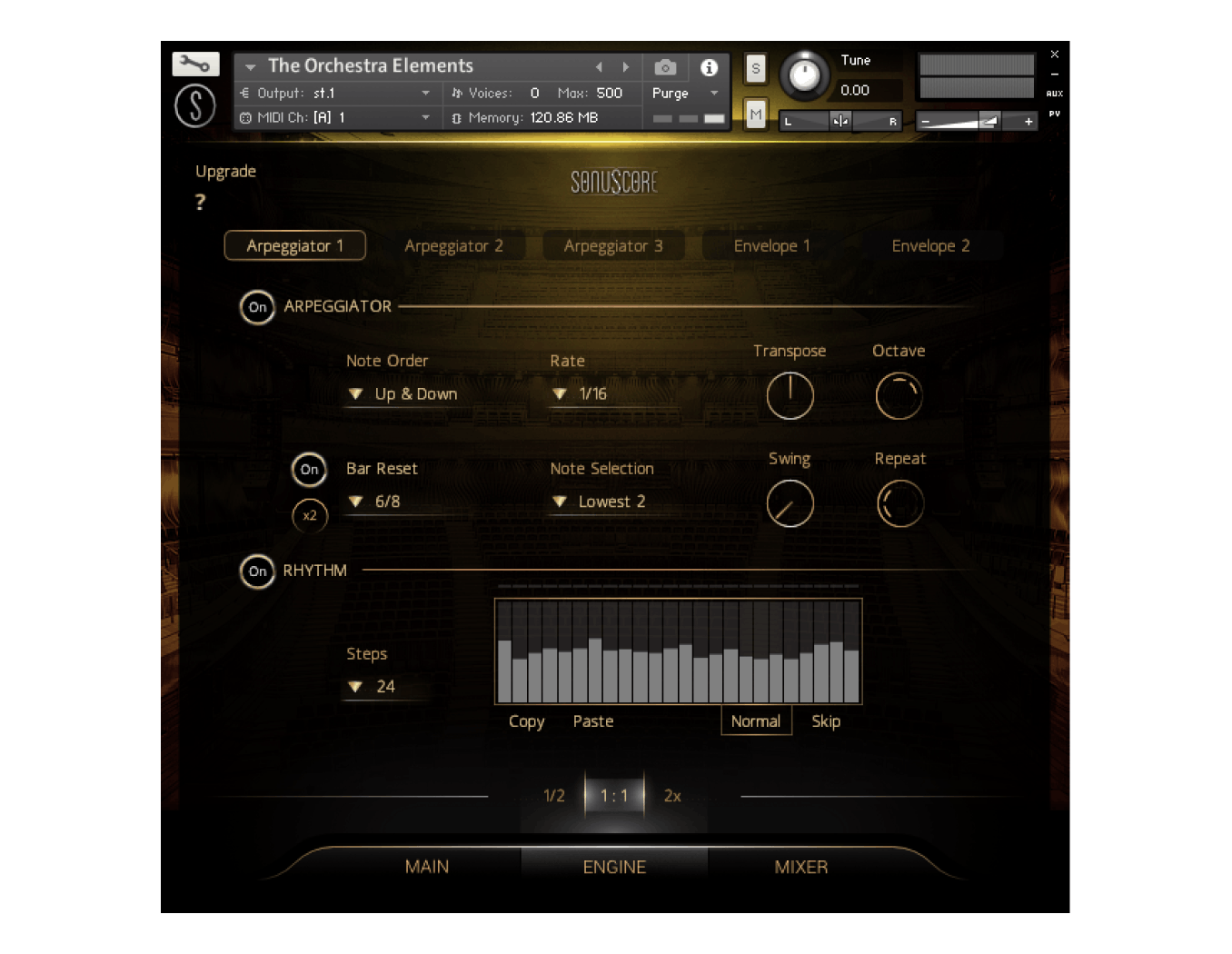Open help with the question mark icon
The width and height of the screenshot is (1232, 954).
click(x=201, y=202)
